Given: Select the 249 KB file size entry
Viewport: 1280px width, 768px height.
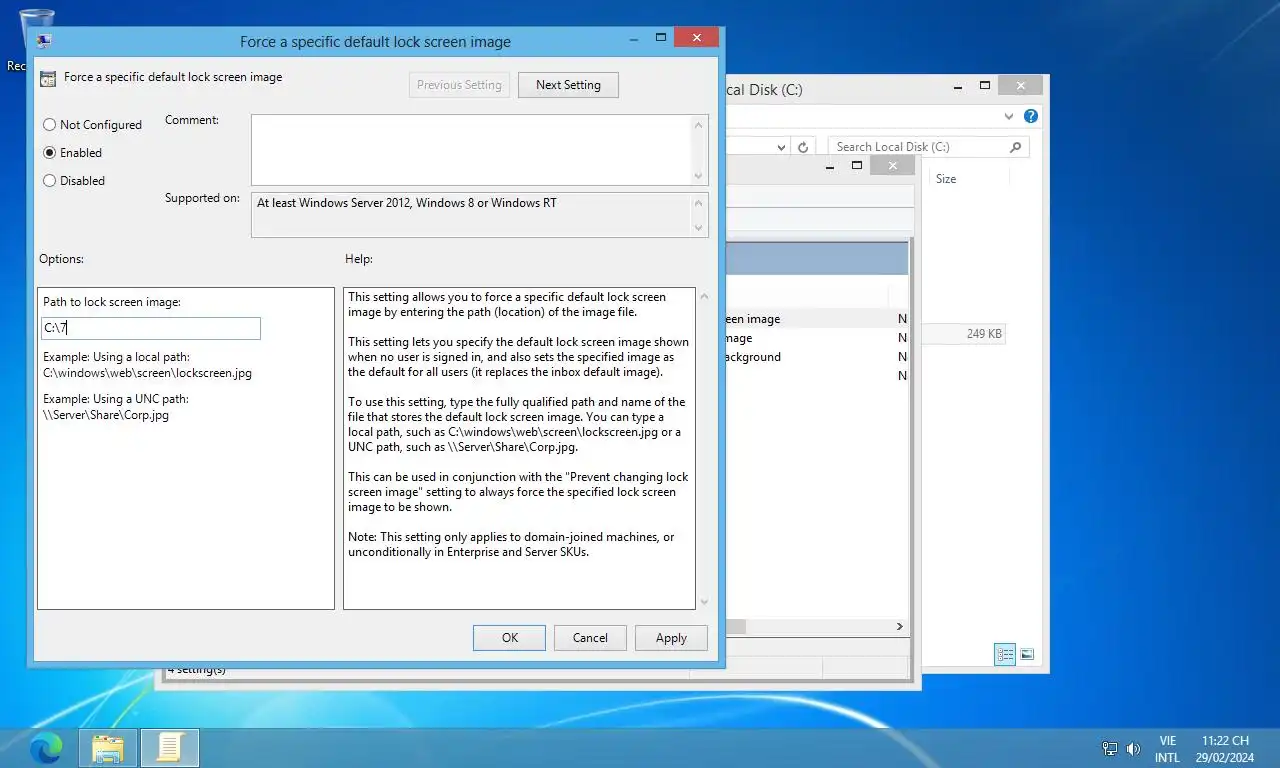Looking at the screenshot, I should click(x=984, y=334).
